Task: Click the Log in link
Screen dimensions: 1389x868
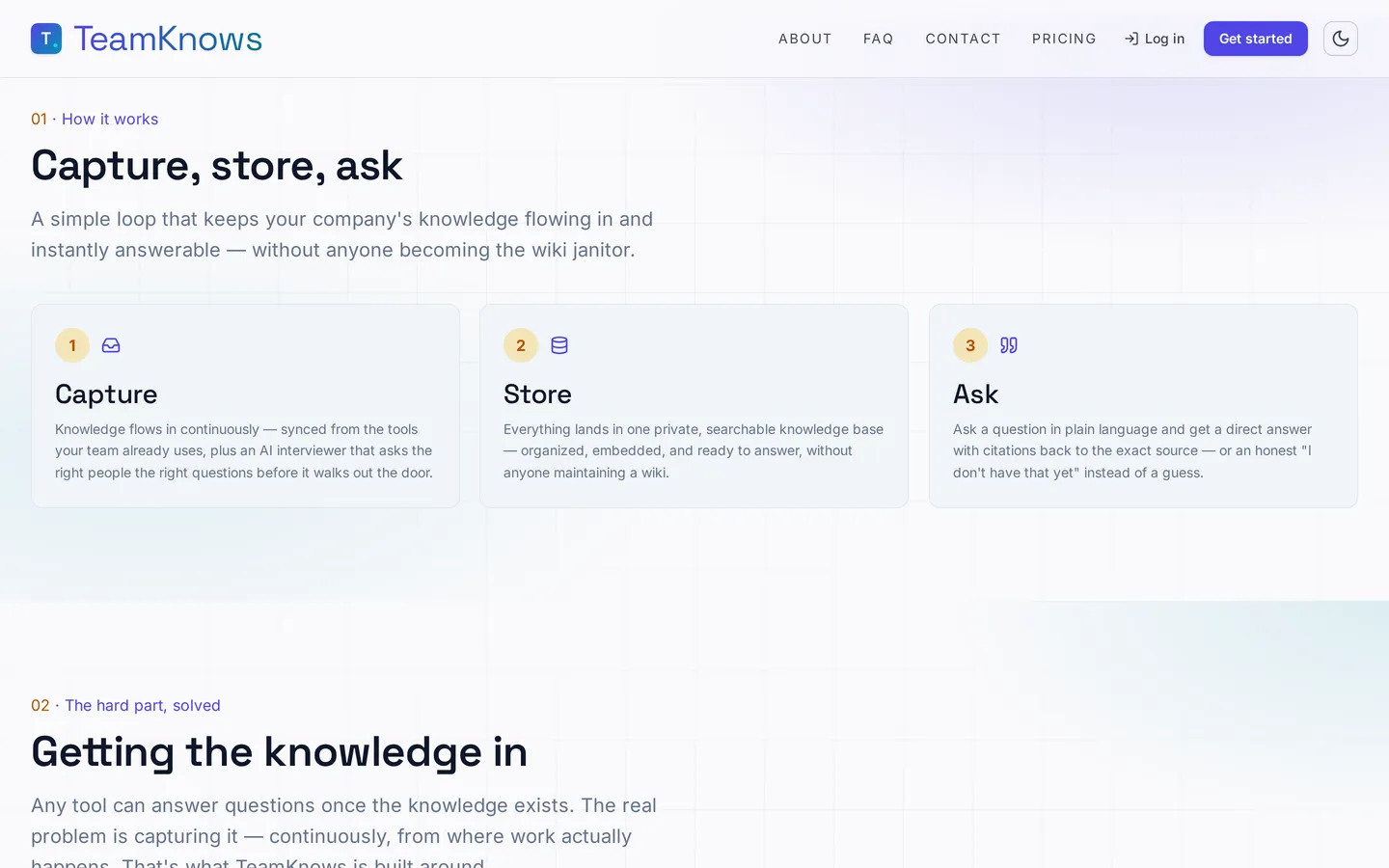Action: 1155,39
